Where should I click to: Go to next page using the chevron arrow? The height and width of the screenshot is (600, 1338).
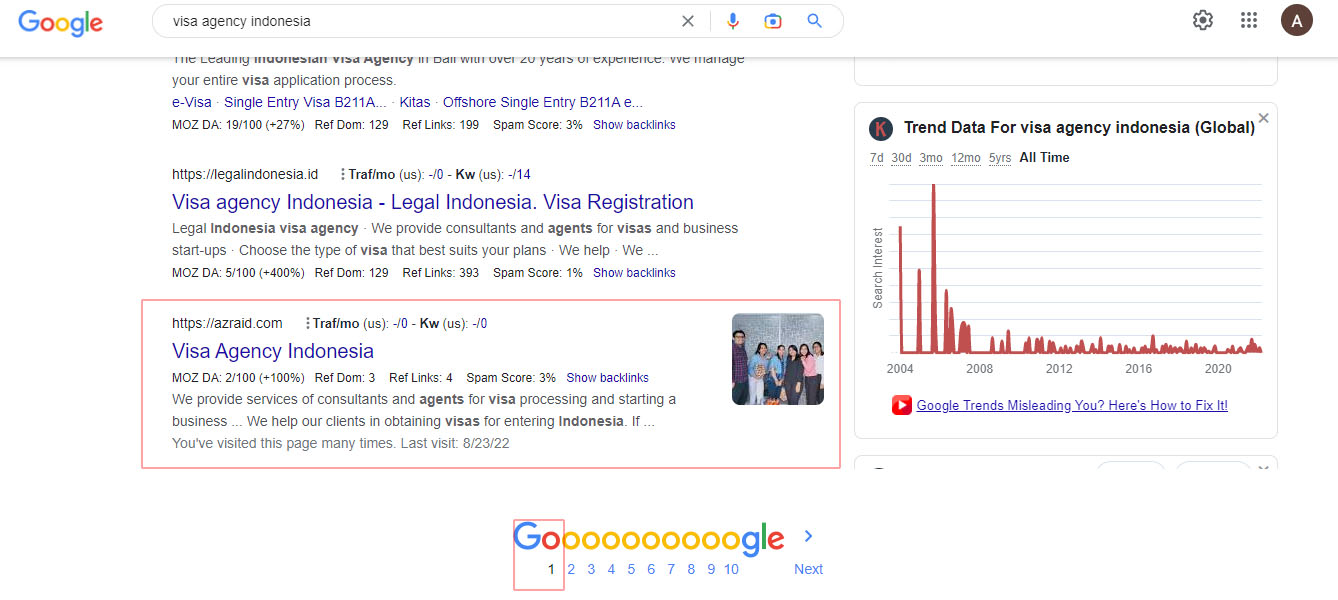pyautogui.click(x=808, y=537)
